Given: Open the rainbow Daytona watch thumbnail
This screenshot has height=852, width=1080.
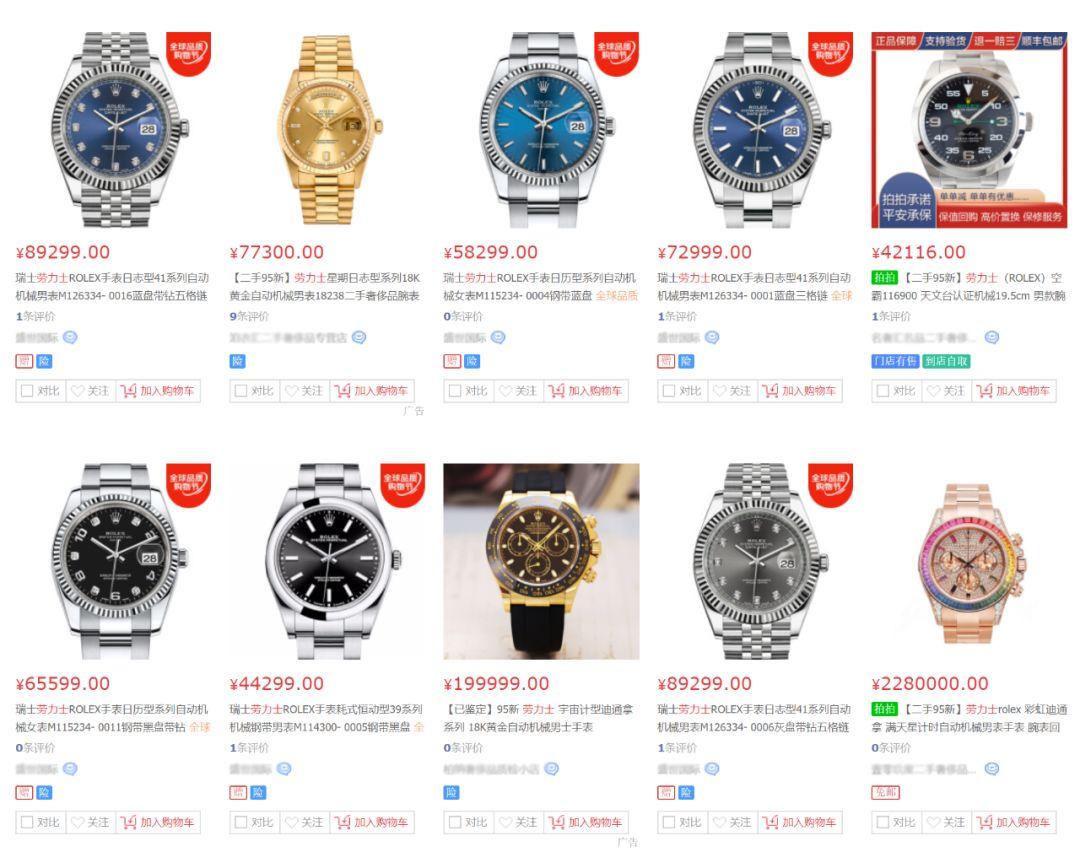Looking at the screenshot, I should (x=970, y=561).
